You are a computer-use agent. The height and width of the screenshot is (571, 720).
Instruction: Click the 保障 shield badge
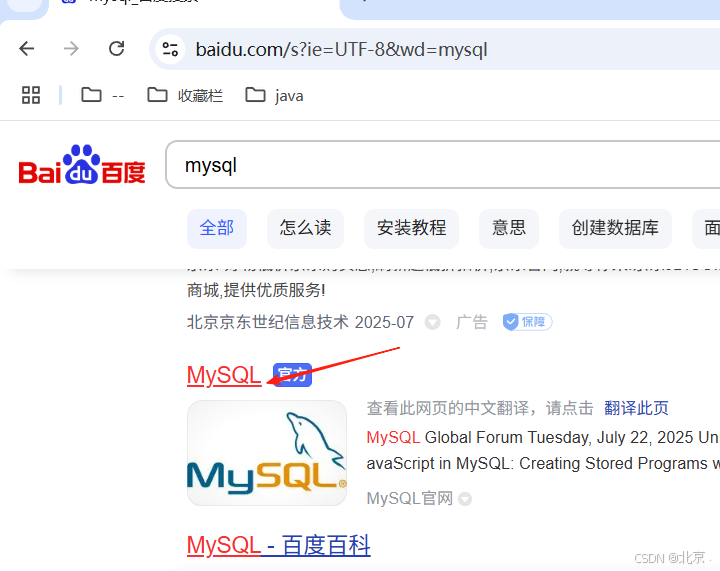coord(527,322)
